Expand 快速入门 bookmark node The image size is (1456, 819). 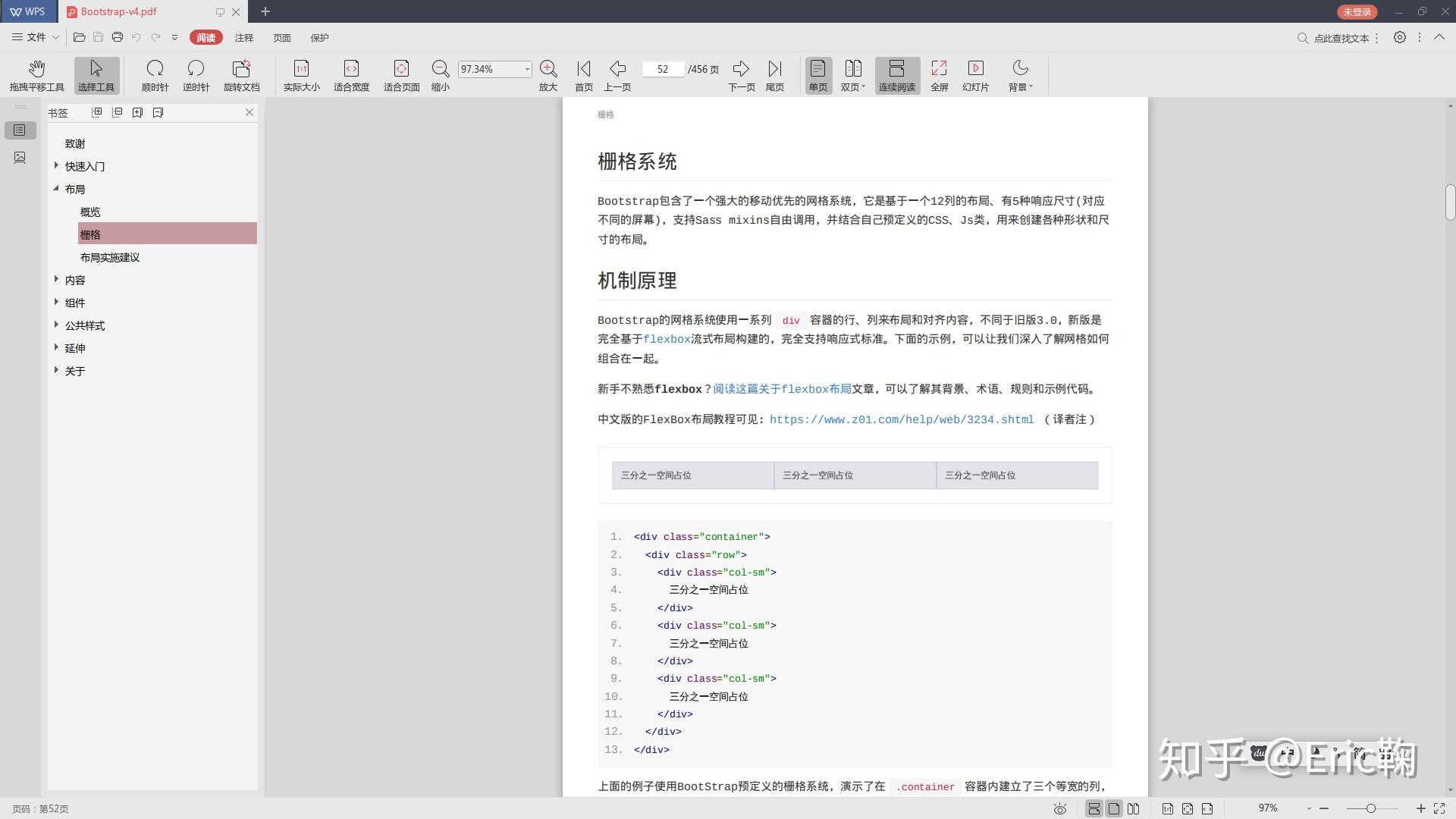tap(56, 165)
